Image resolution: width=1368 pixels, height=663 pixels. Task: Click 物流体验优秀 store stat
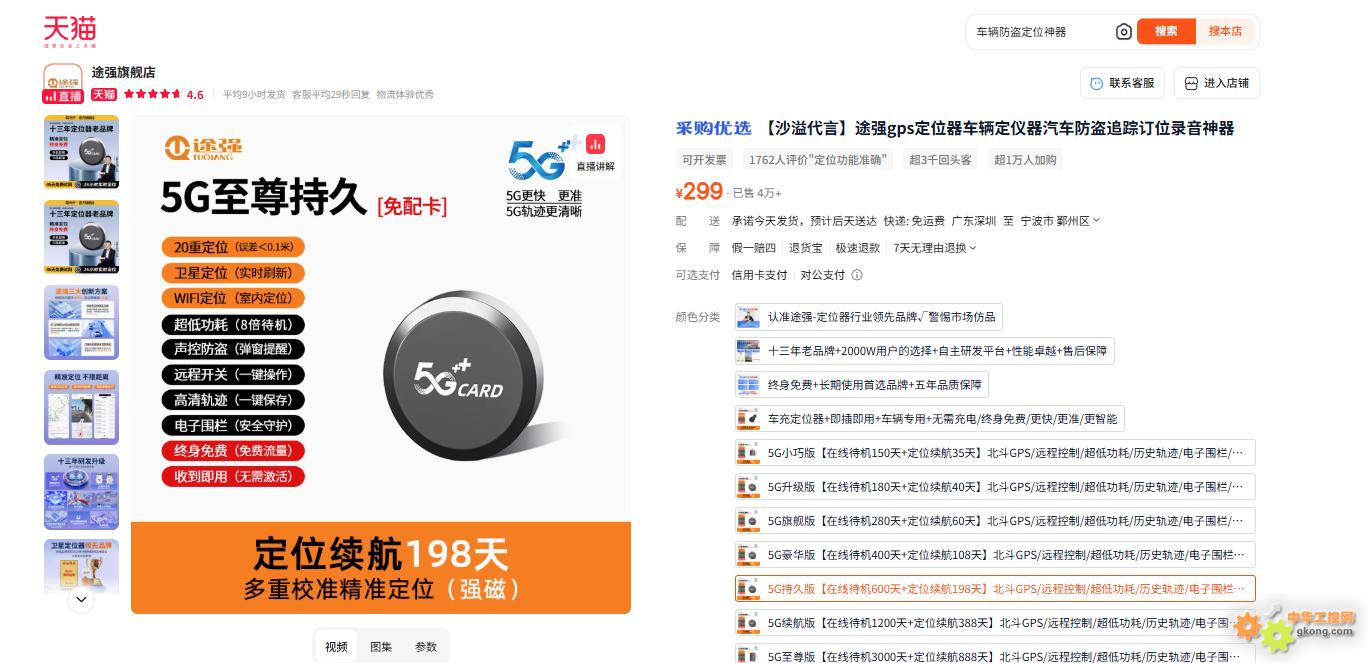405,95
